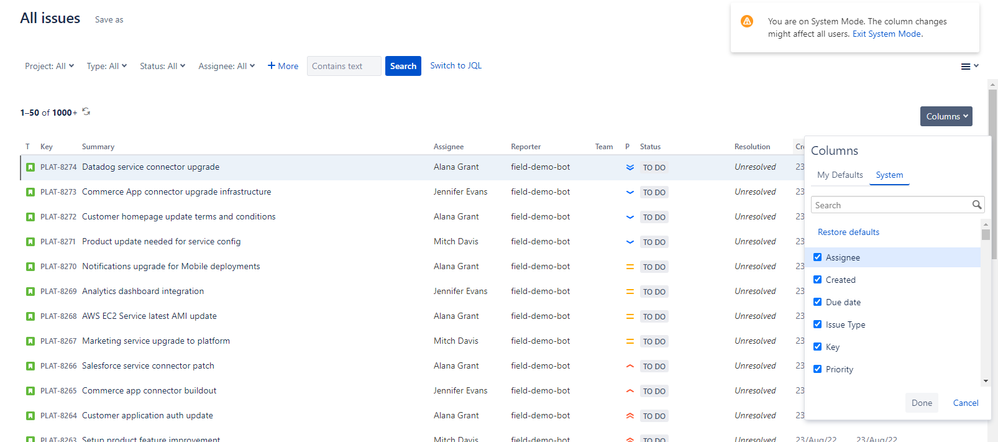Click the search magnifier icon in Columns panel
The width and height of the screenshot is (998, 442).
pyautogui.click(x=976, y=205)
